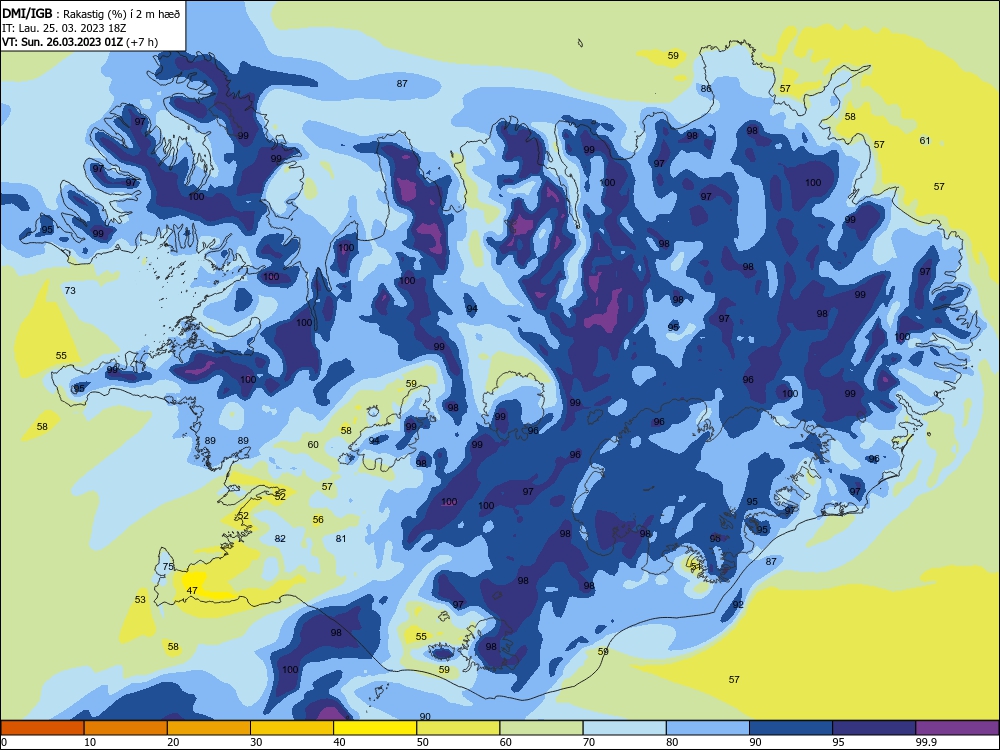Image resolution: width=1000 pixels, height=750 pixels.
Task: Click the 'VT: Sun. 26.03.2023 01Z (+7 h)' line
Action: click(80, 42)
